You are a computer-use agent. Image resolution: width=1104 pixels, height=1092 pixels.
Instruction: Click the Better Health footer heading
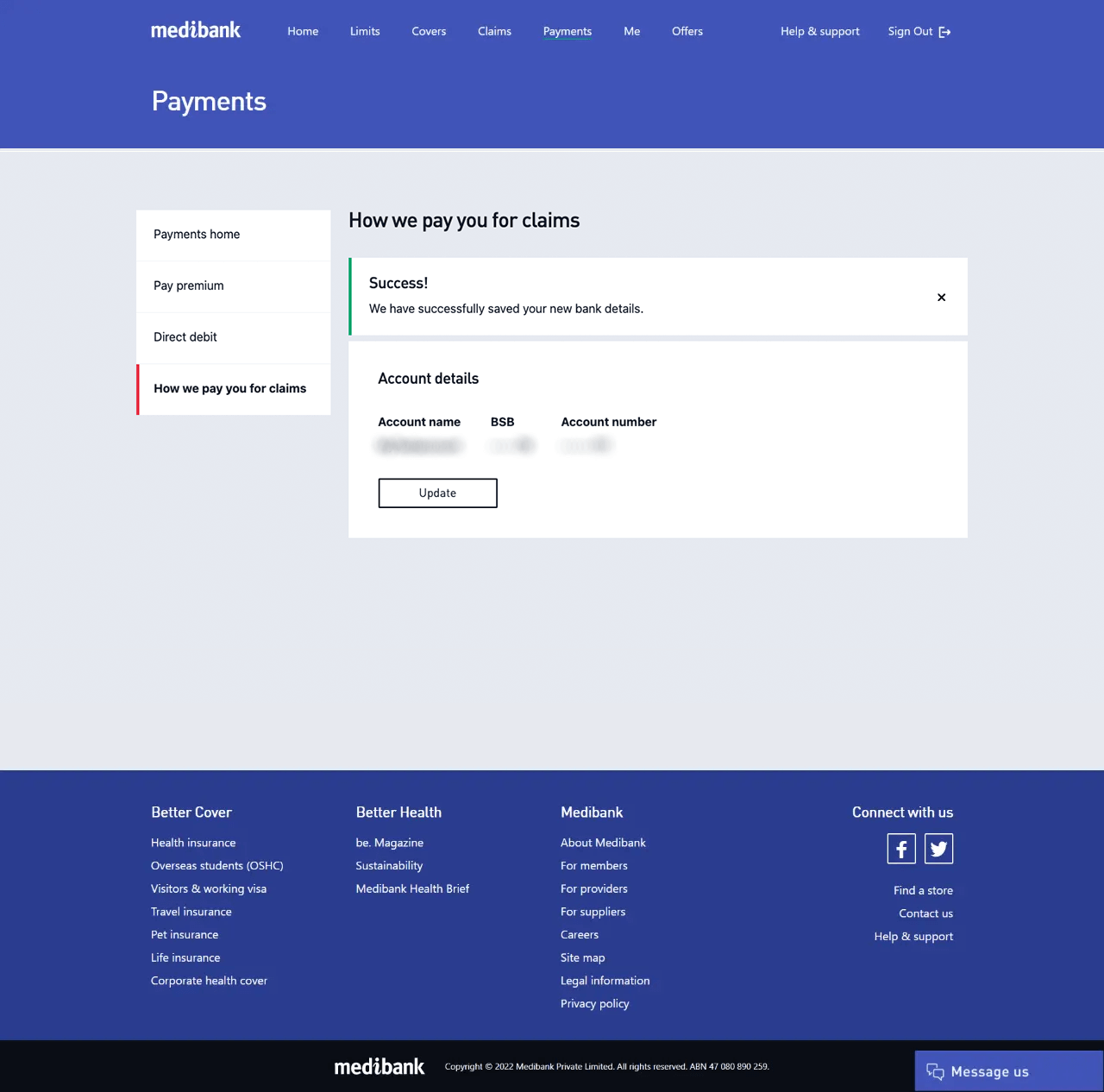tap(398, 813)
